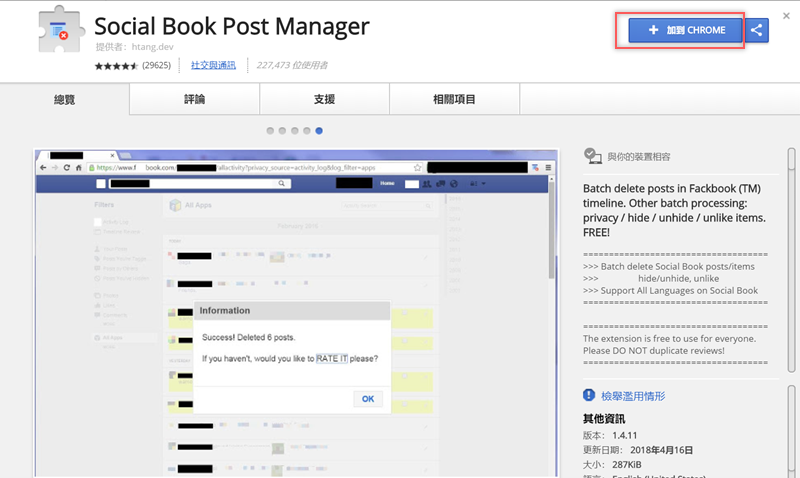Click the 版本: 1.4.11 version text
Viewport: 800px width, 478px height.
[610, 436]
